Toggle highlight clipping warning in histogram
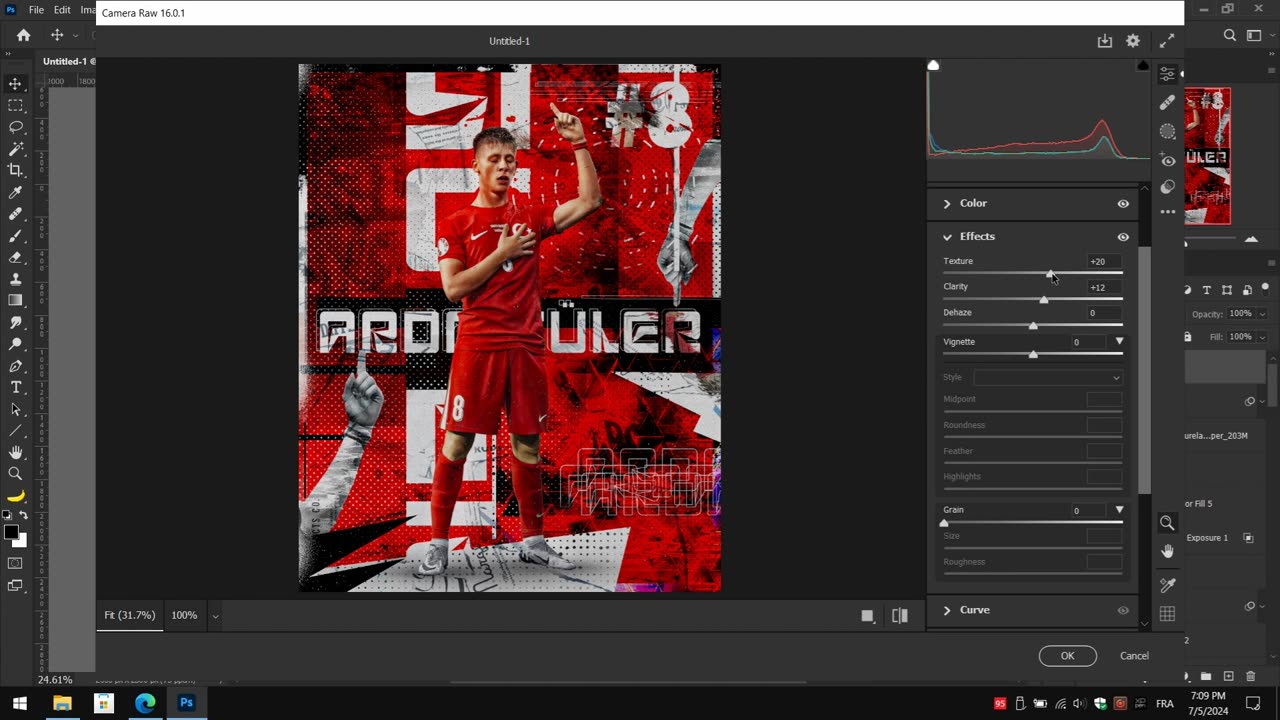The height and width of the screenshot is (720, 1280). [x=1143, y=66]
